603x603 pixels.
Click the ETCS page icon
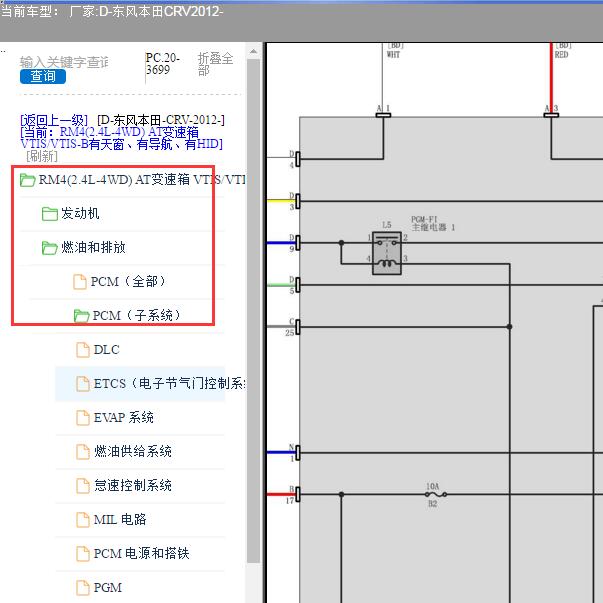coord(83,383)
